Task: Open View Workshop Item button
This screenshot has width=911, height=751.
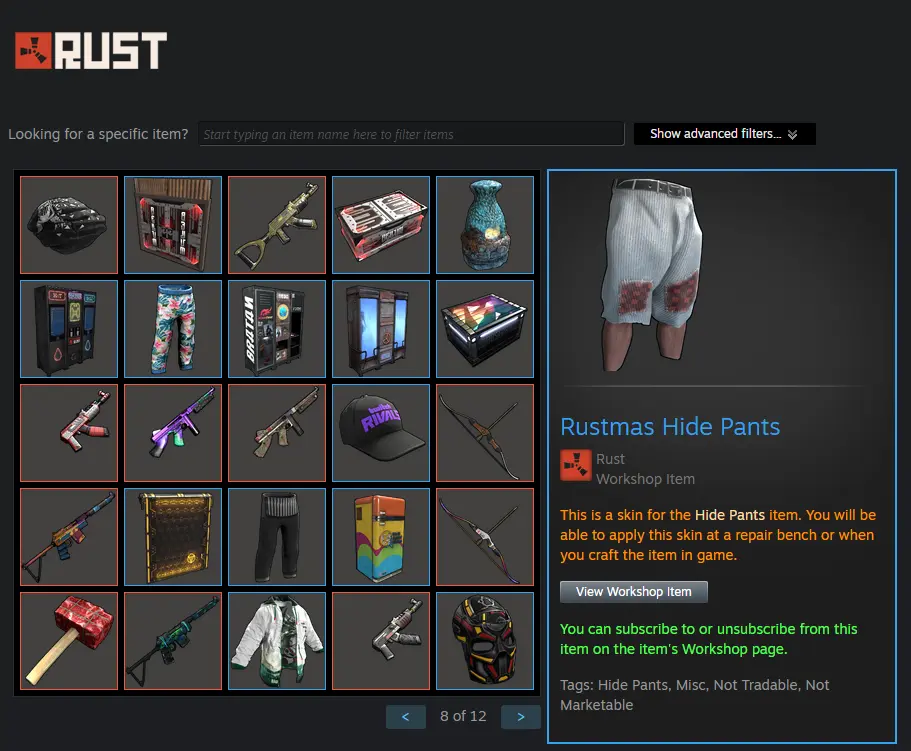Action: [634, 592]
